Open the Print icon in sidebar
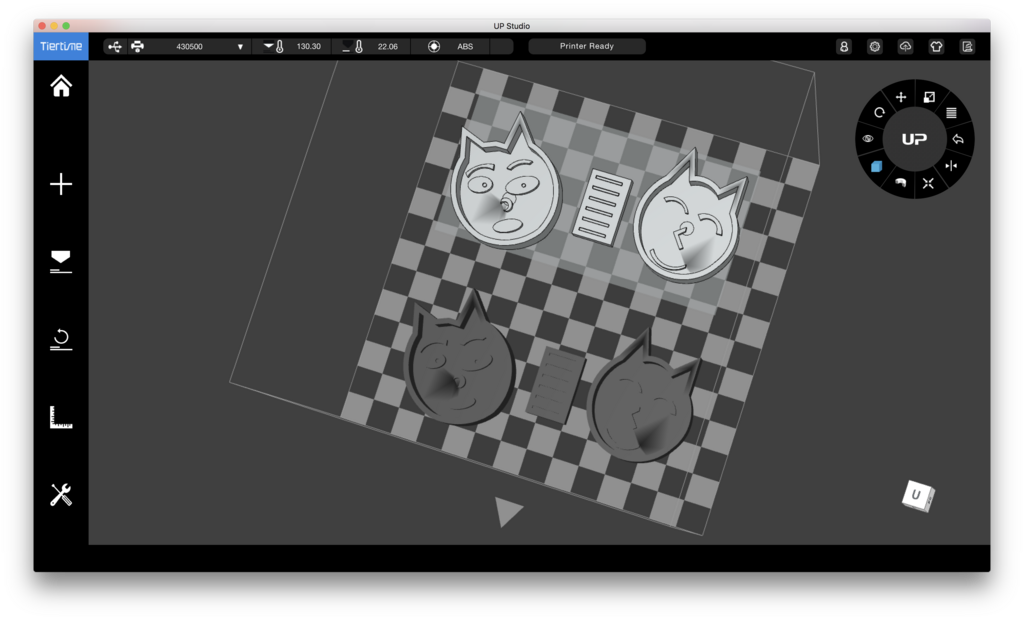1024x620 pixels. (61, 261)
